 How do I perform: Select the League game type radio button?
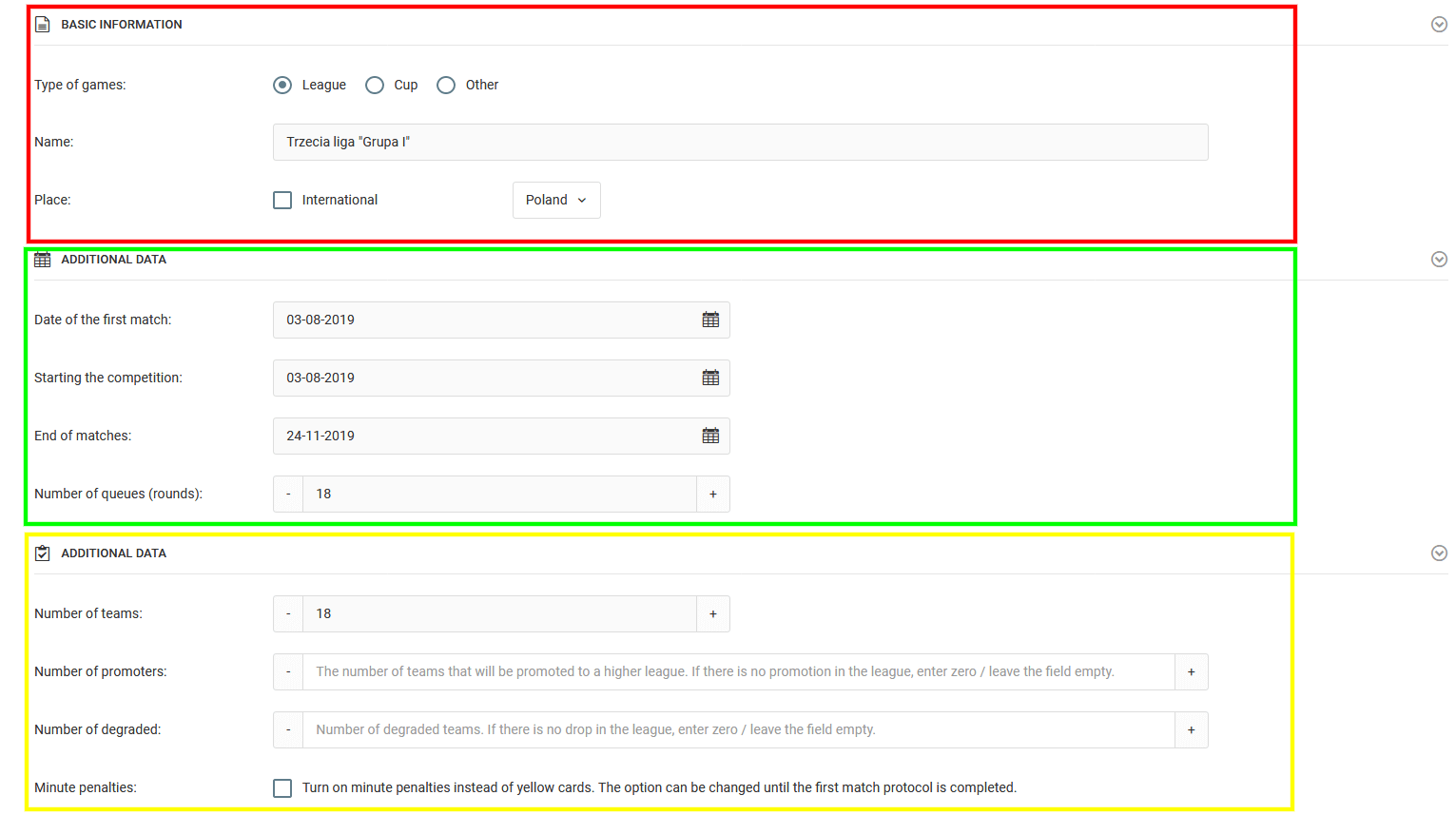pos(282,86)
